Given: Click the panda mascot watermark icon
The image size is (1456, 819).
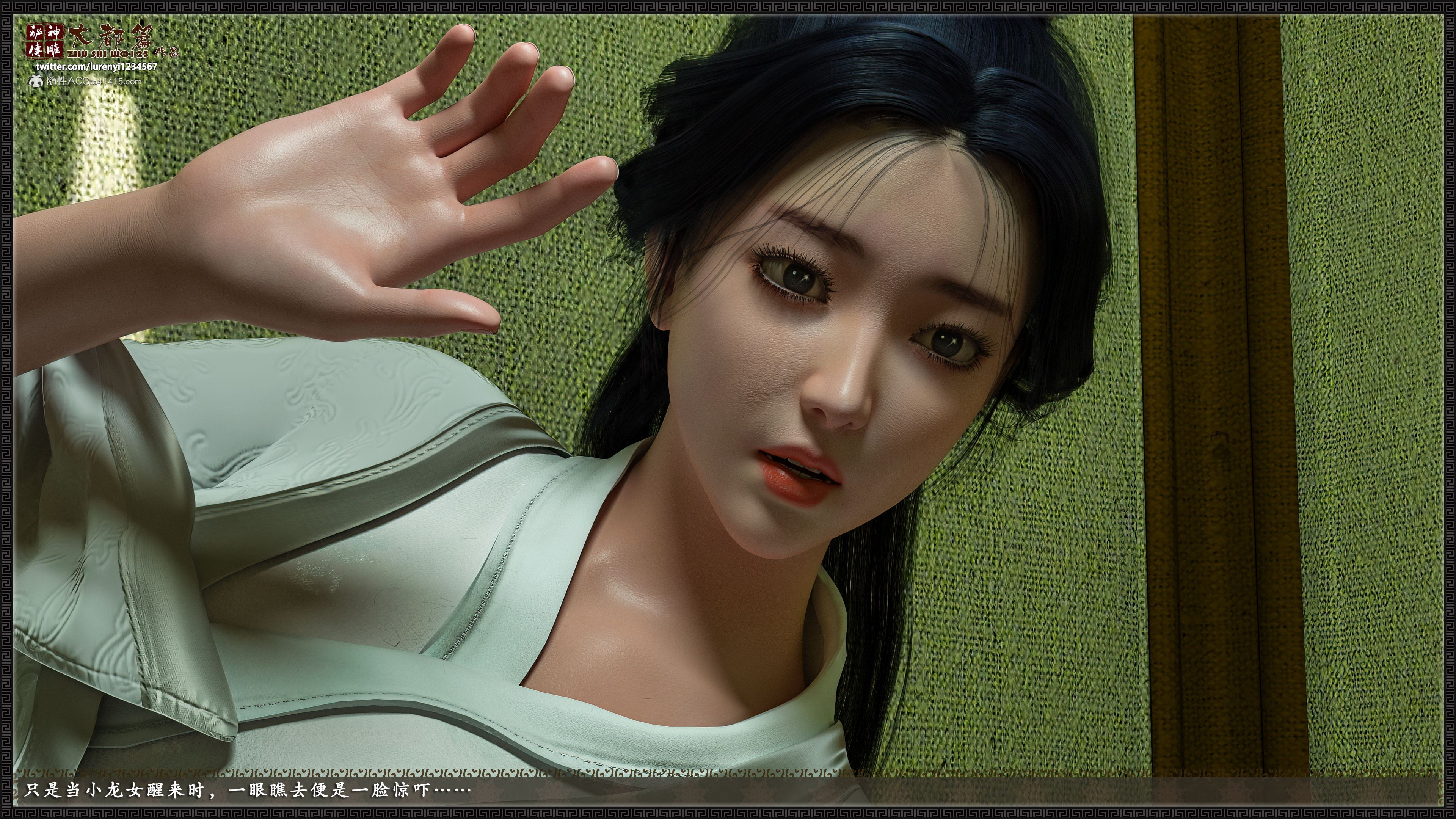Looking at the screenshot, I should (x=36, y=82).
